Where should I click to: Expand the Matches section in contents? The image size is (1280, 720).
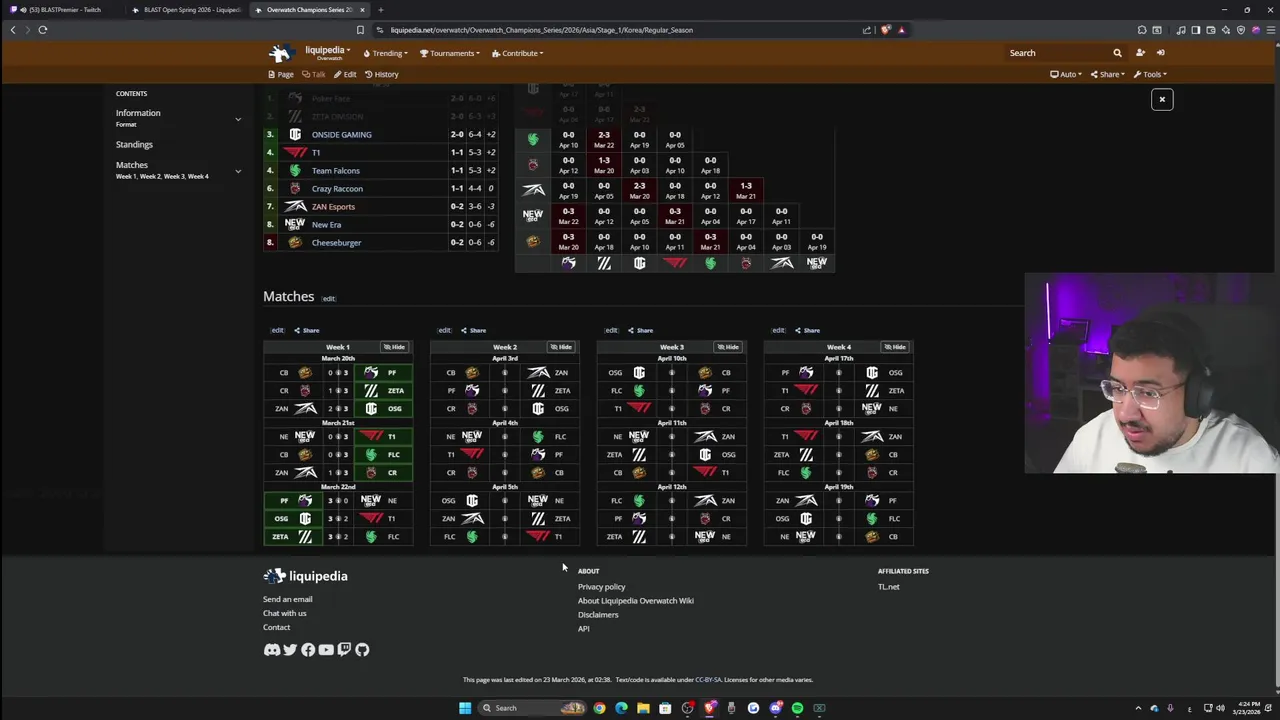(238, 171)
